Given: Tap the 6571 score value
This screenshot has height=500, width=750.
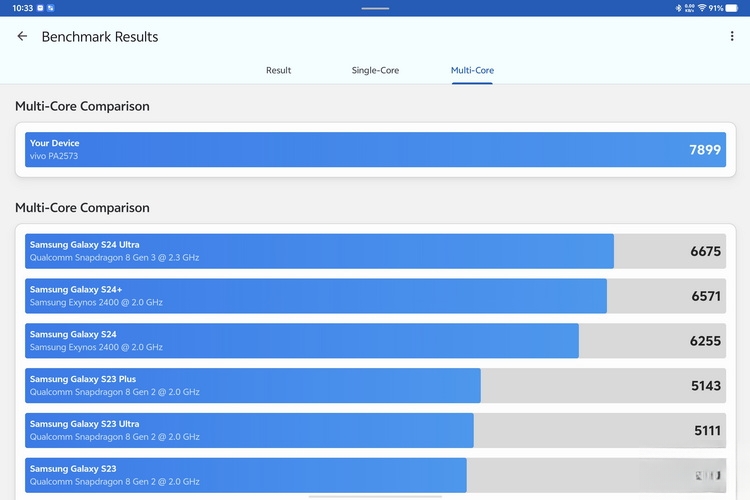Looking at the screenshot, I should (706, 296).
